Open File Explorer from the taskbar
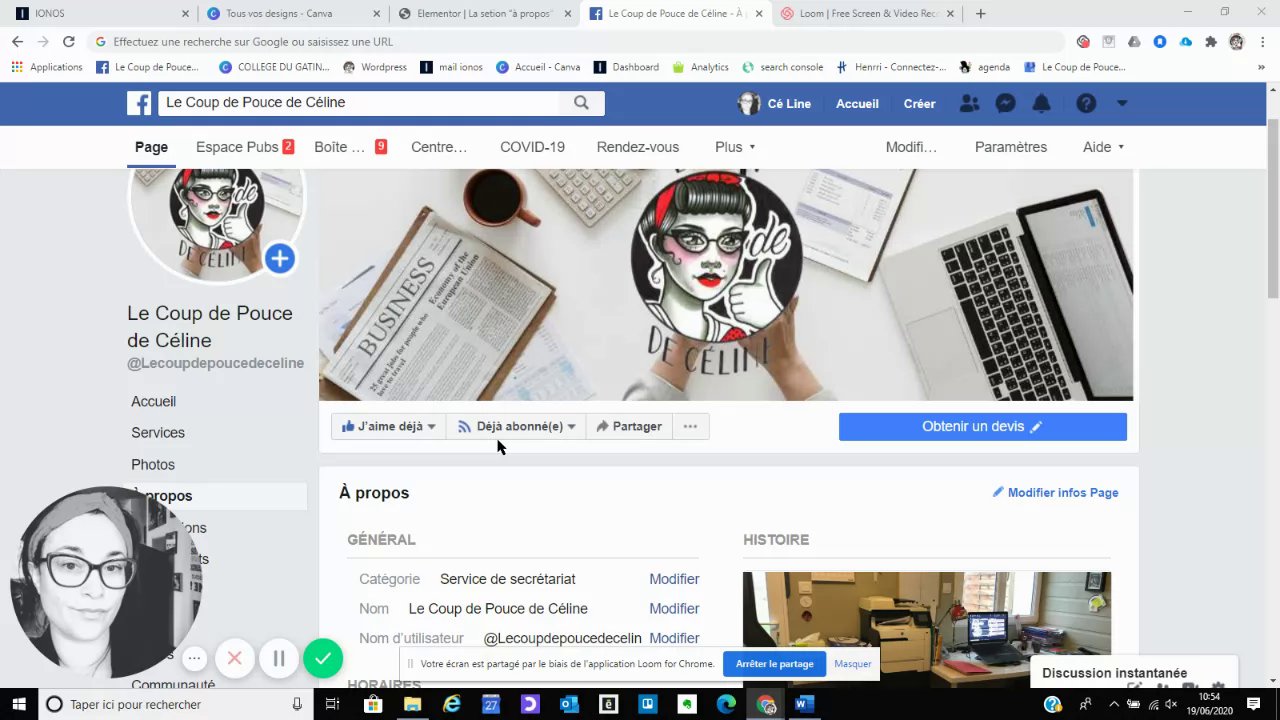Screen dimensions: 1280x720 (x=412, y=704)
